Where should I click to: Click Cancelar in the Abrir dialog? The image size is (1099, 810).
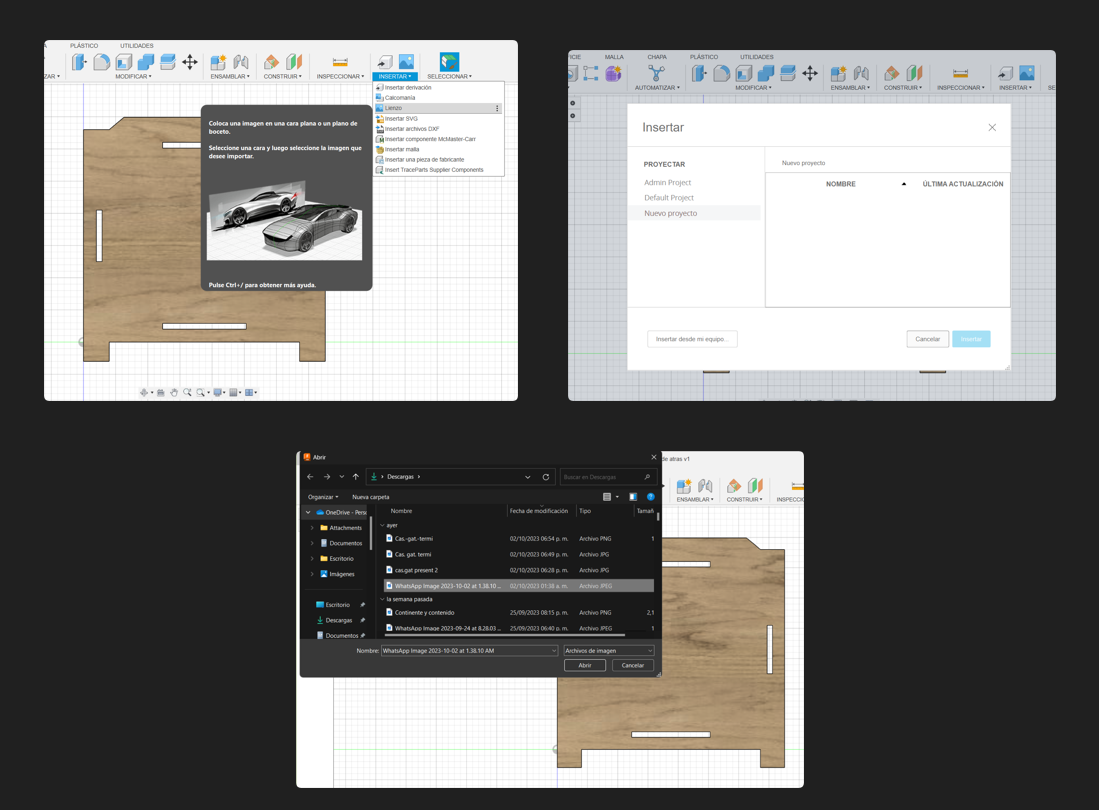coord(633,666)
